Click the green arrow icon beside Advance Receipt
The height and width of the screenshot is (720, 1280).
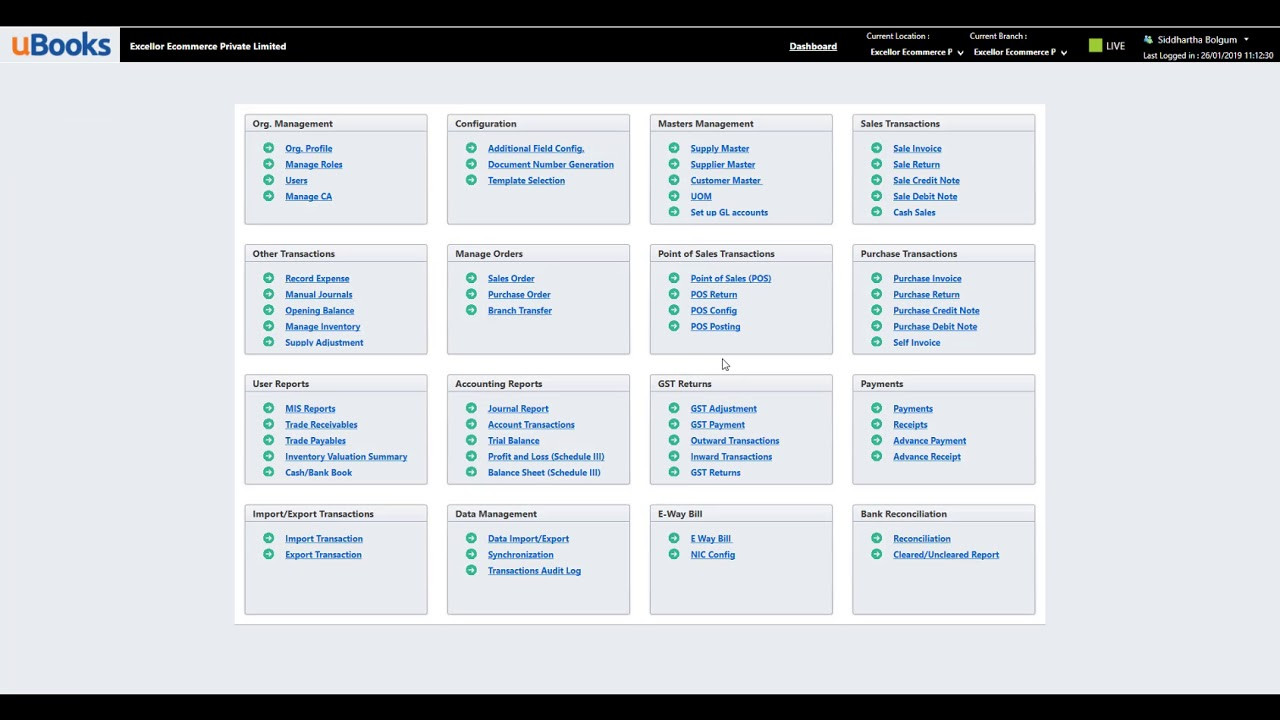[877, 456]
